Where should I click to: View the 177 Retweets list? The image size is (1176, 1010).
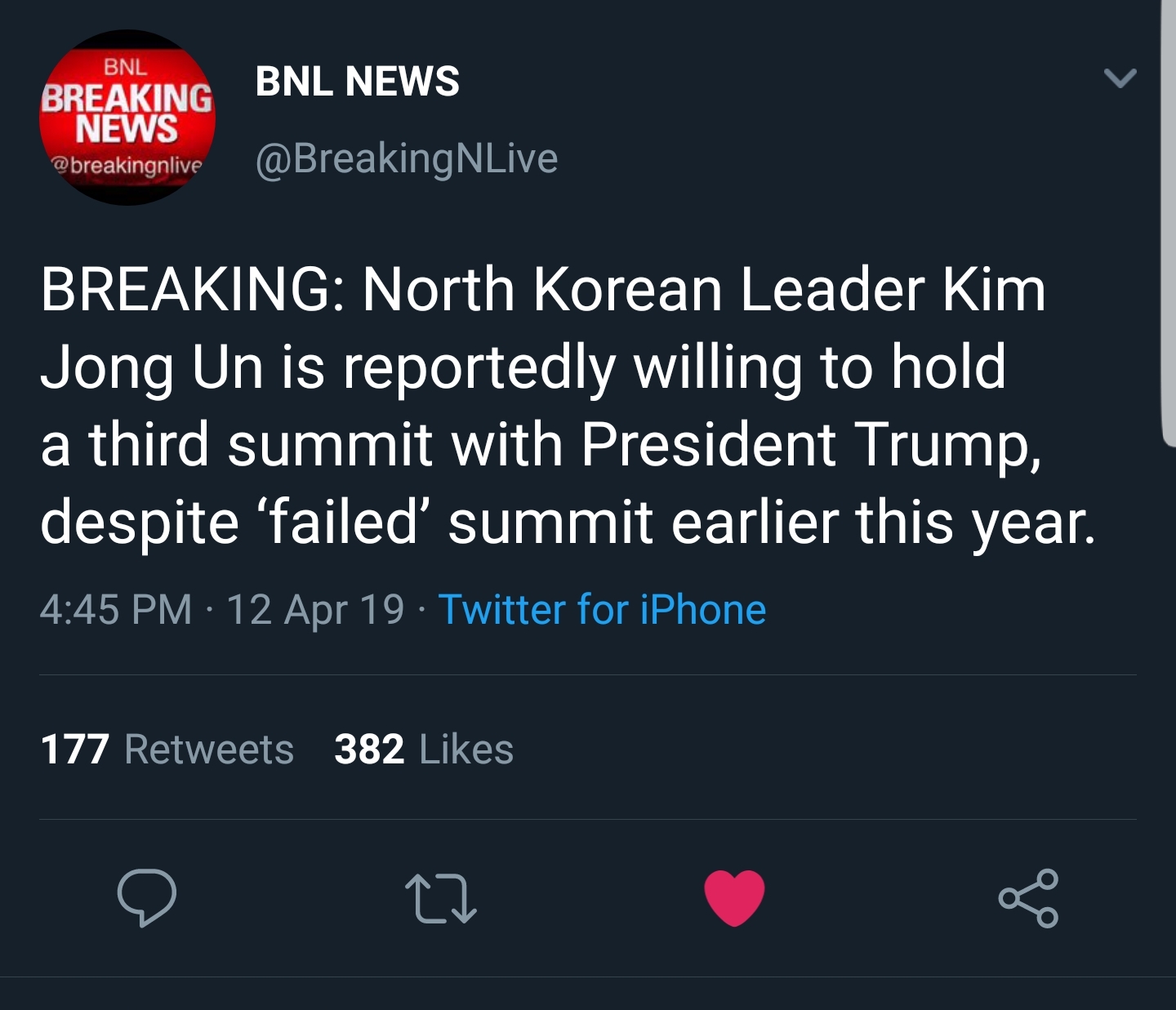(167, 749)
